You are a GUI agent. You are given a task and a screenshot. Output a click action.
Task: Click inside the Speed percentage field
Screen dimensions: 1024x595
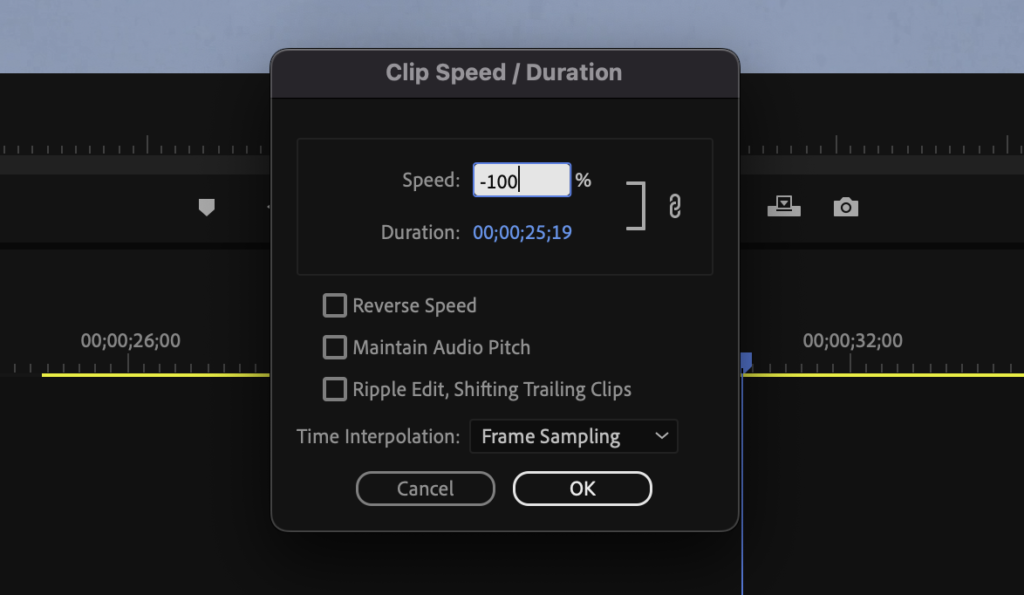pyautogui.click(x=522, y=180)
